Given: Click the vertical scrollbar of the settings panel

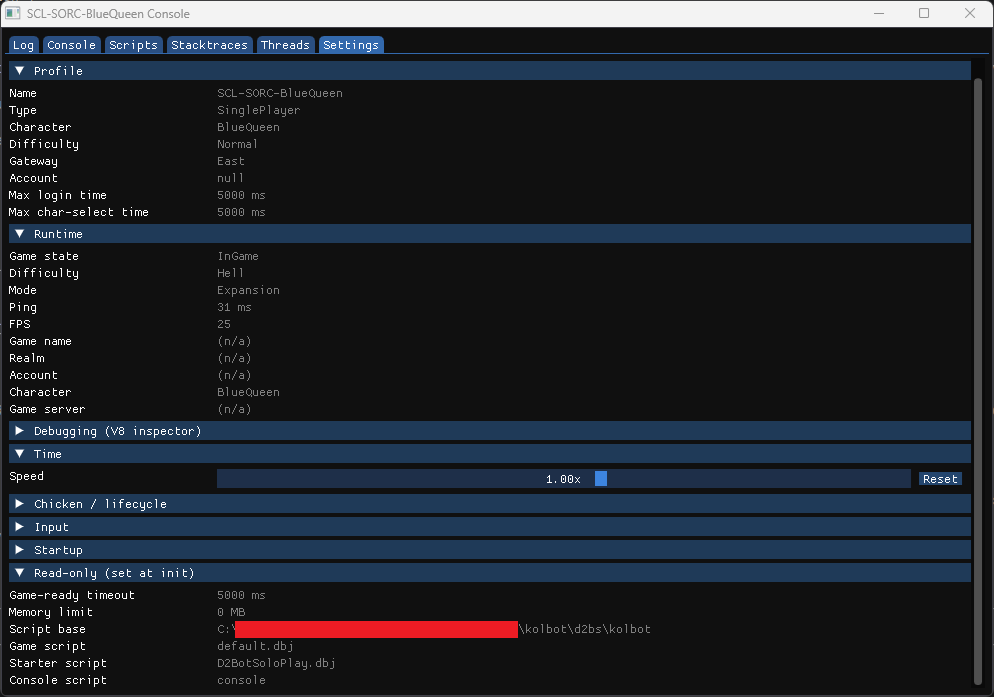Looking at the screenshot, I should click(x=978, y=381).
